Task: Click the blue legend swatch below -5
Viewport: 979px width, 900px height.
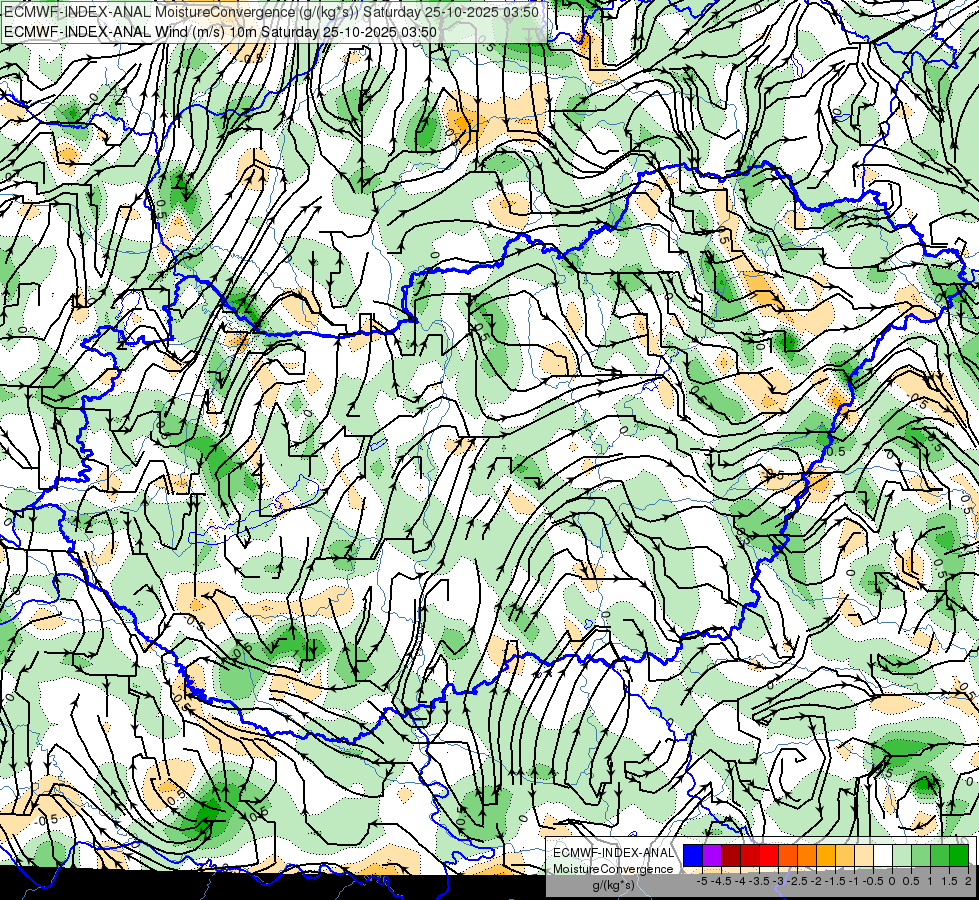Action: [x=693, y=855]
